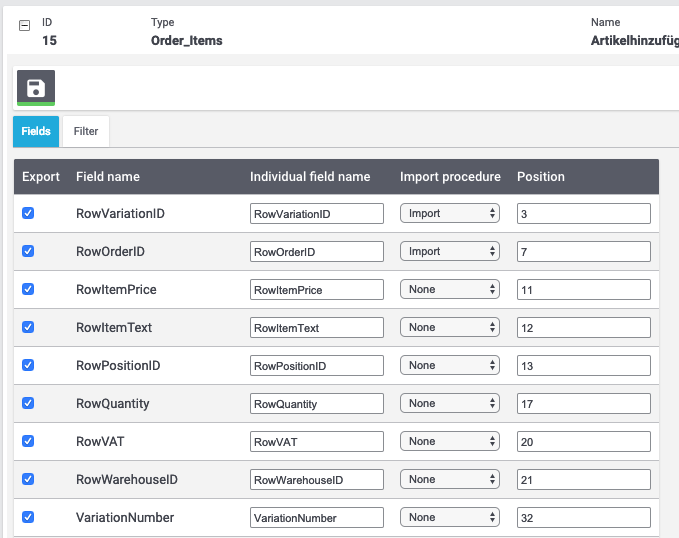Viewport: 679px width, 538px height.
Task: Click the save disk icon
Action: tap(36, 87)
